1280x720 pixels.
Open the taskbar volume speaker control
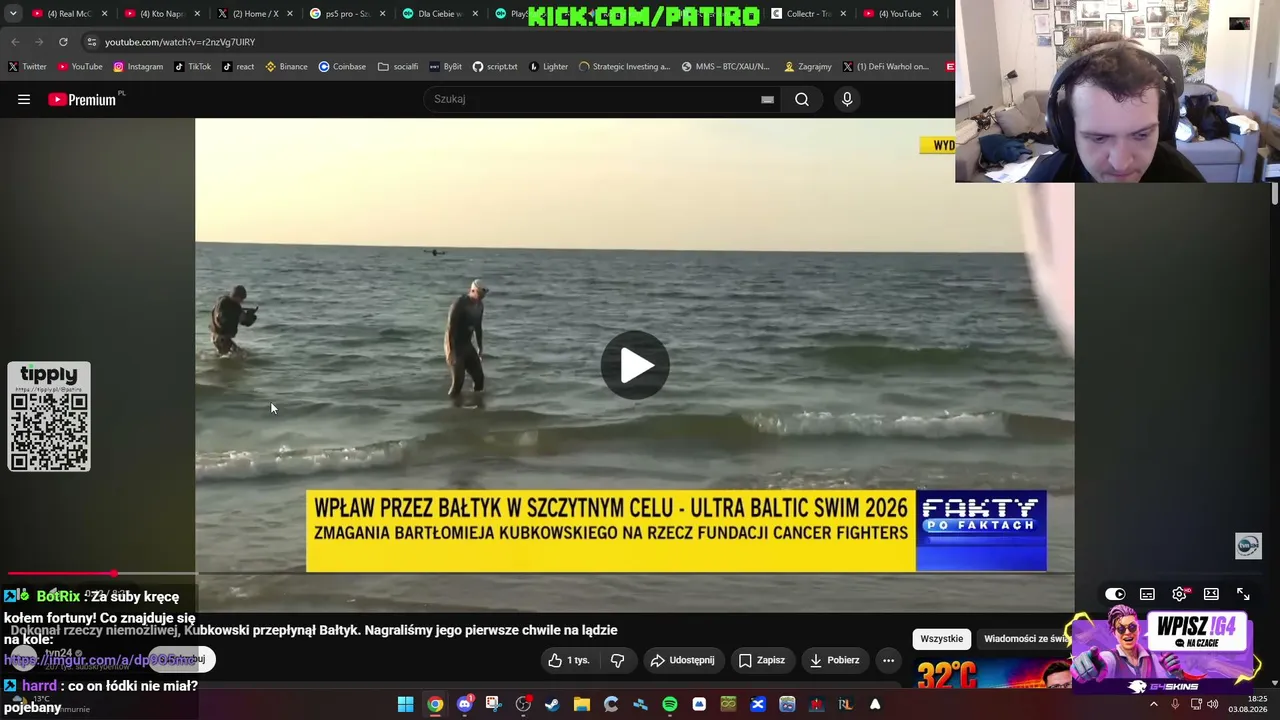[1212, 705]
